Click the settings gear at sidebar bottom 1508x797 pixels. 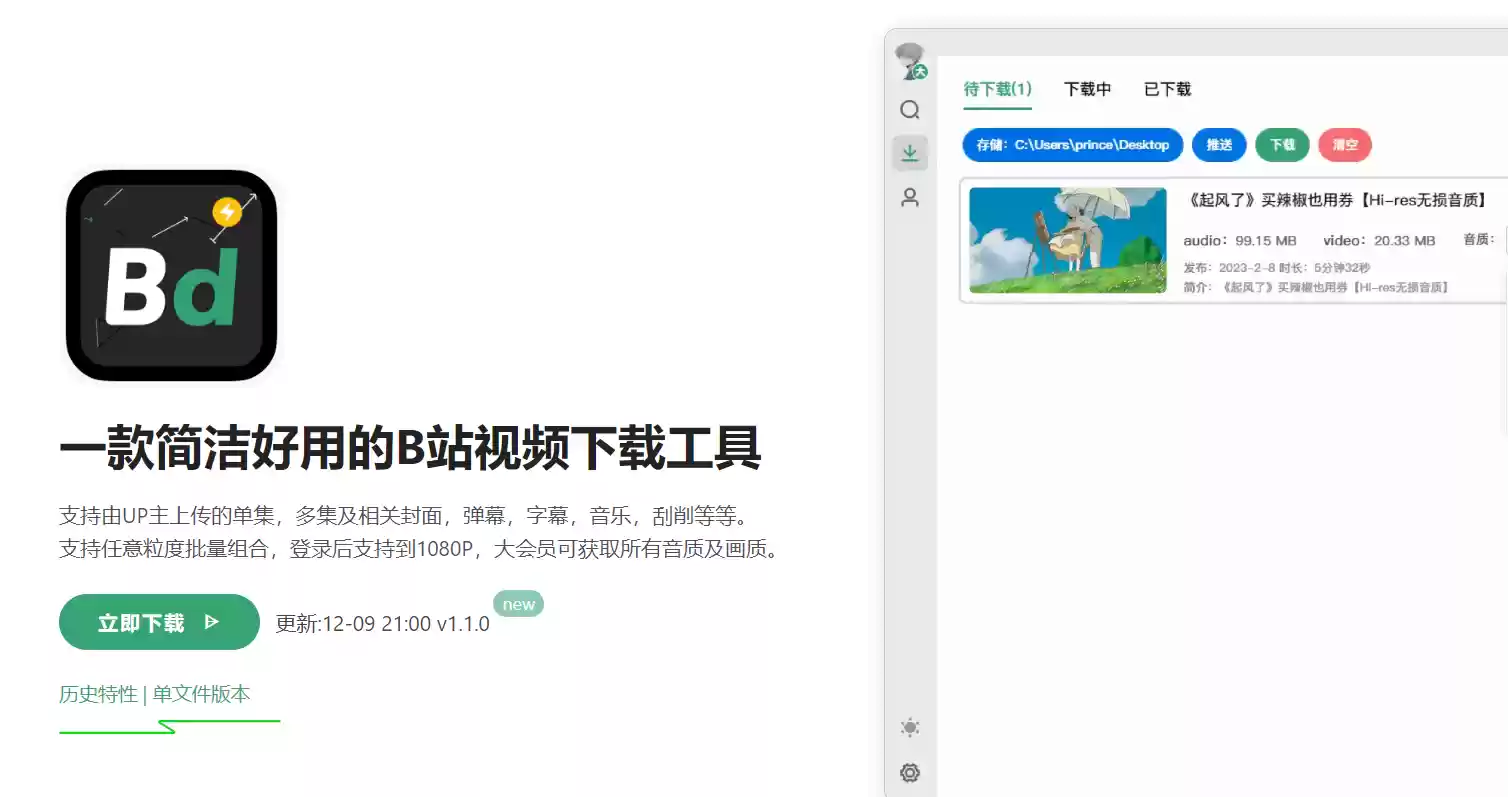910,772
